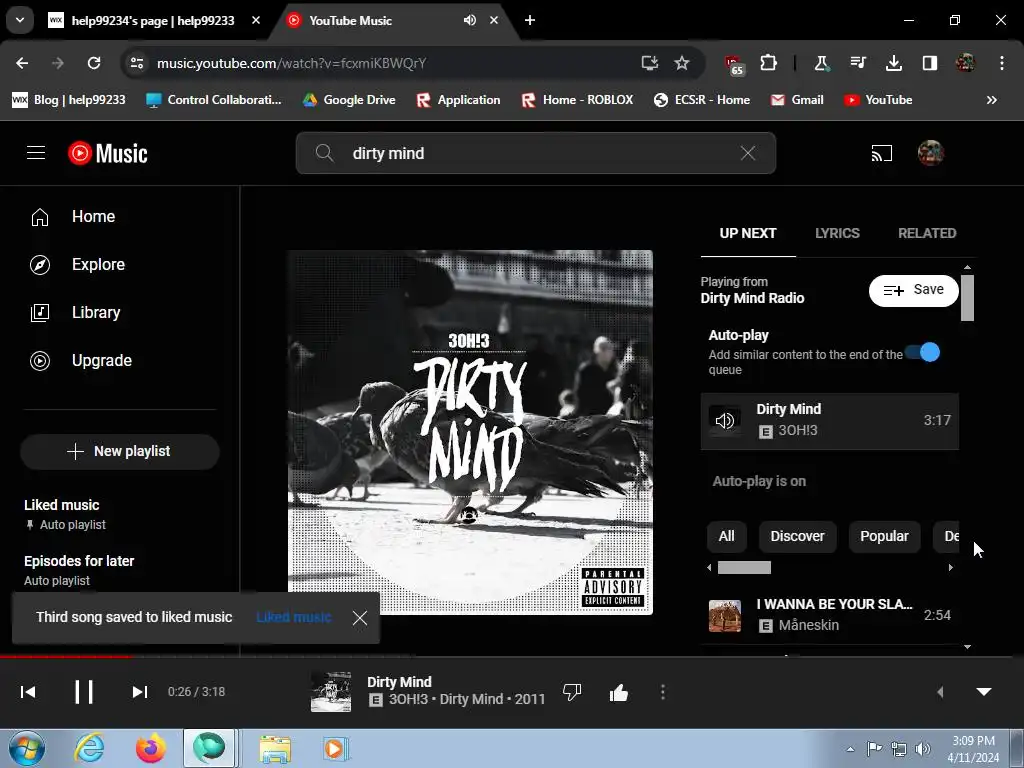Screen dimensions: 1024x768
Task: Open browser Downloads icon
Action: [894, 63]
